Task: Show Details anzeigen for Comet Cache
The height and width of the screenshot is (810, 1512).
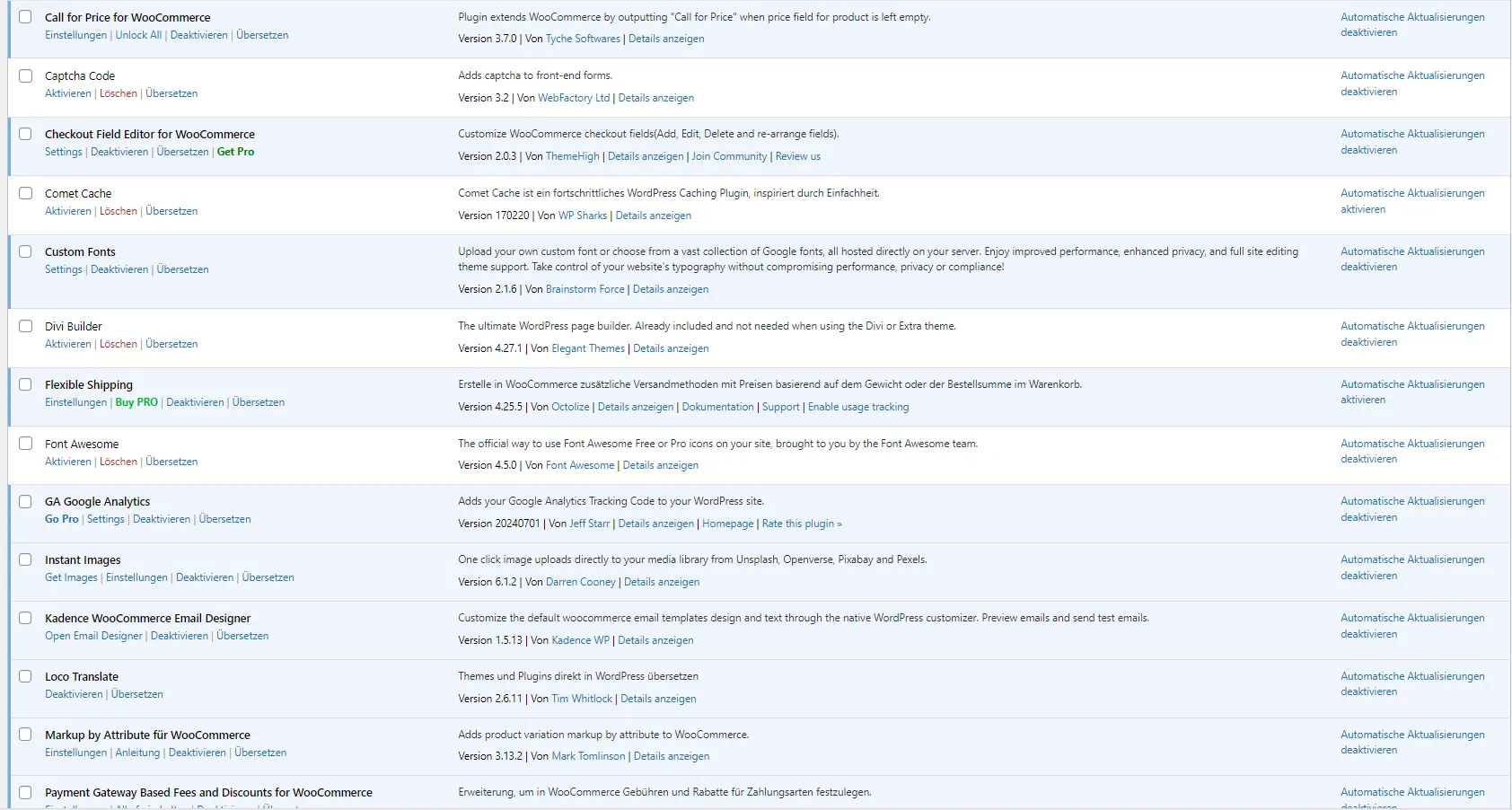Action: coord(654,216)
